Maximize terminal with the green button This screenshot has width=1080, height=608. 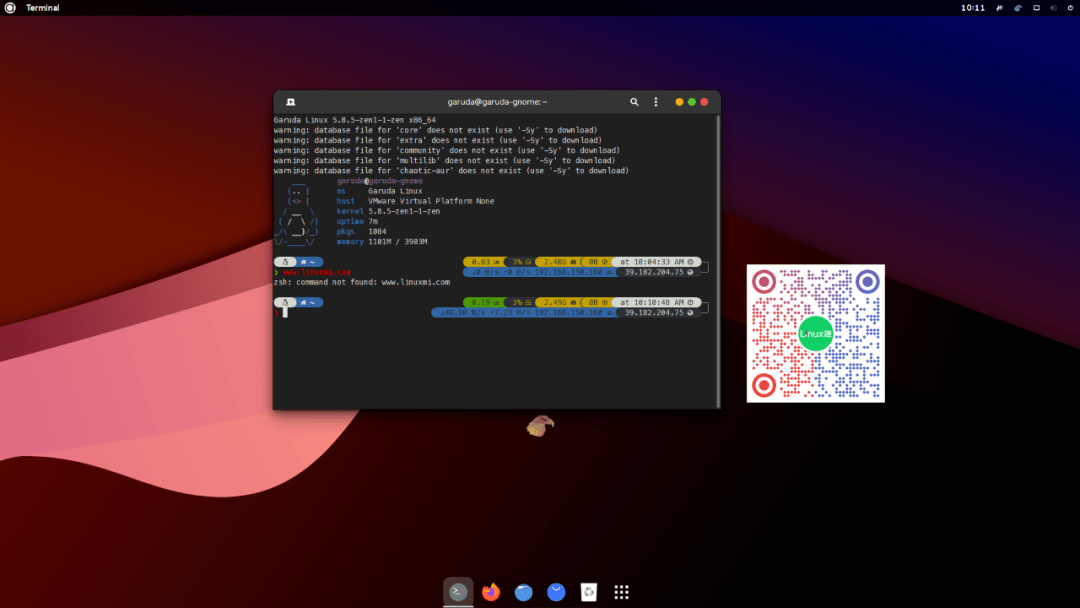692,102
